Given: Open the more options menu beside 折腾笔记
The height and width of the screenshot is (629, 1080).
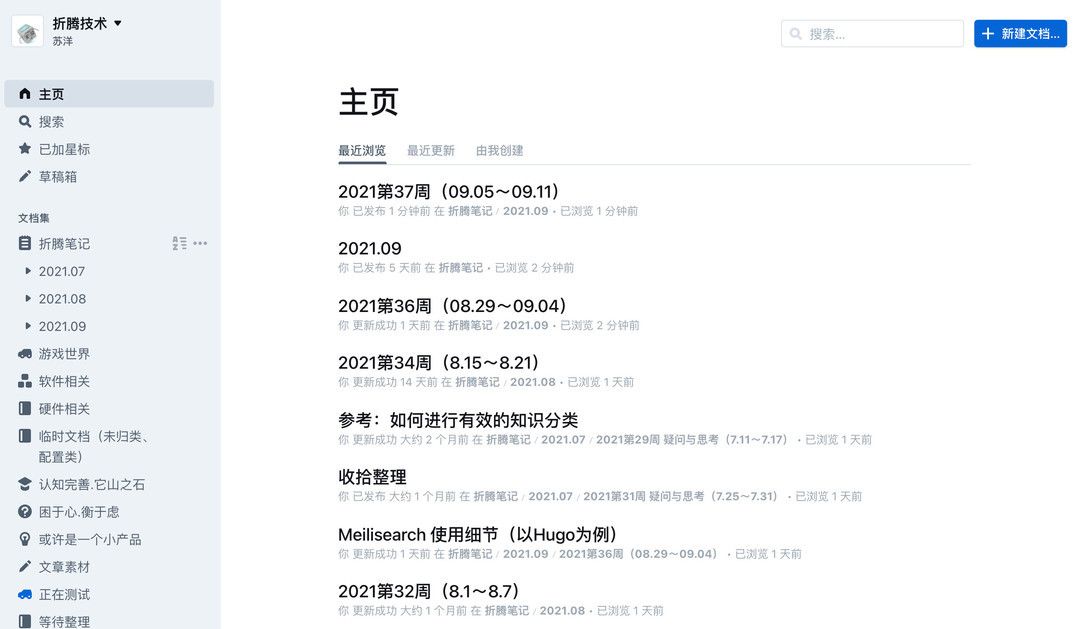Looking at the screenshot, I should (x=200, y=243).
